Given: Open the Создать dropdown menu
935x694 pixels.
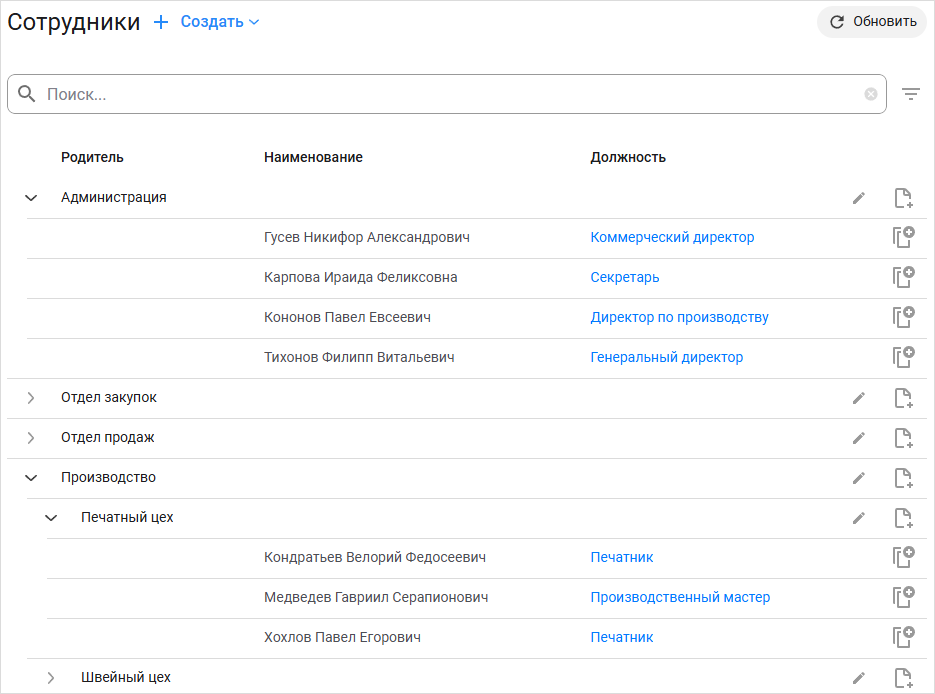Looking at the screenshot, I should 220,22.
